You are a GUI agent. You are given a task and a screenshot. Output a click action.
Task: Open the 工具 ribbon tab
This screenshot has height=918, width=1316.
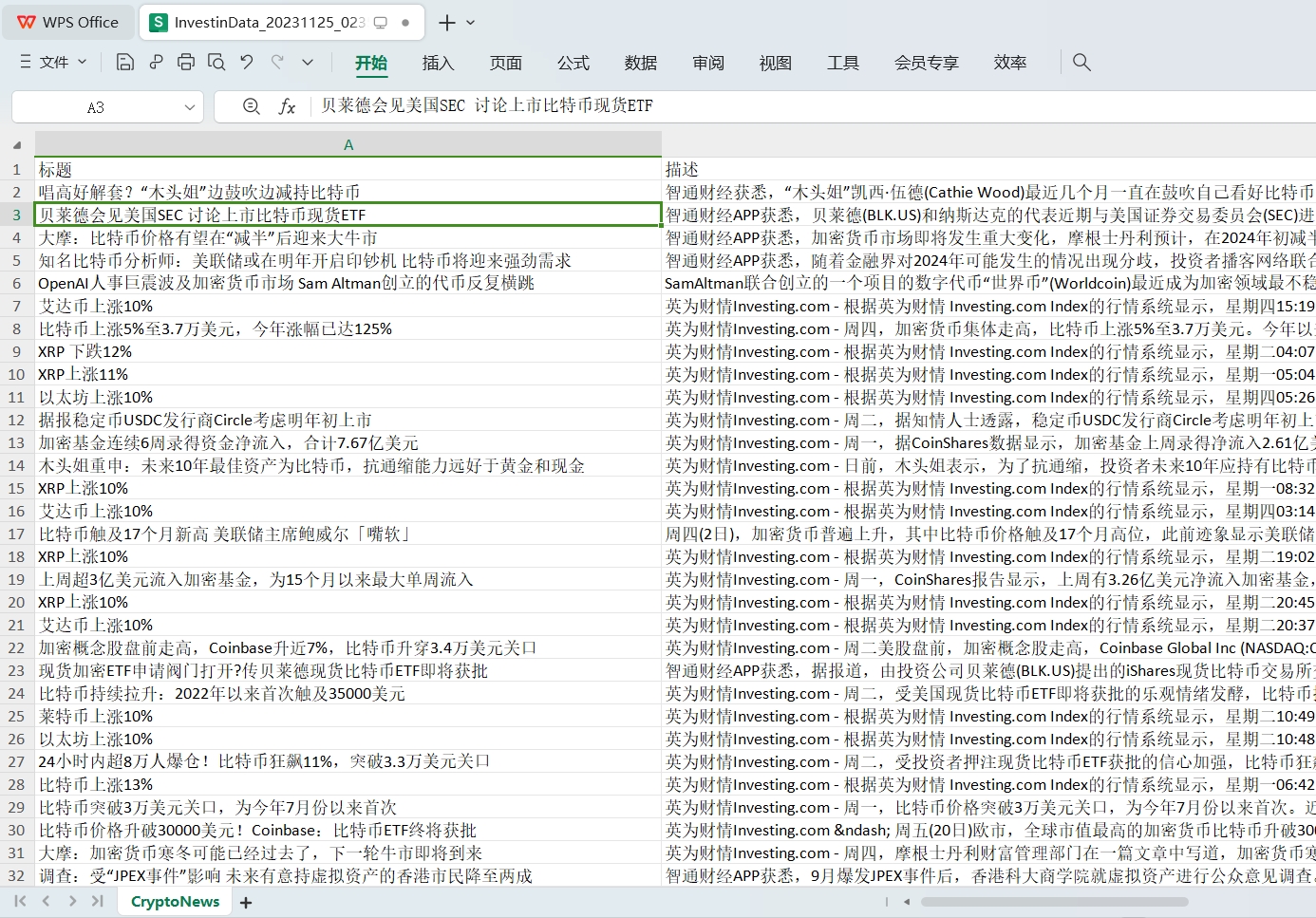pyautogui.click(x=842, y=63)
